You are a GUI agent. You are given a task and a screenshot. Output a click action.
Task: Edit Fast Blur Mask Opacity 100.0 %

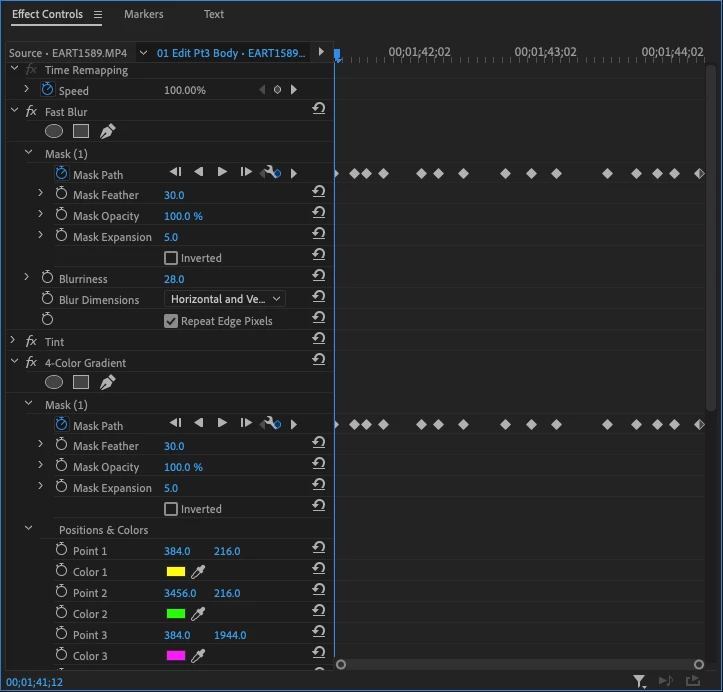click(x=184, y=216)
